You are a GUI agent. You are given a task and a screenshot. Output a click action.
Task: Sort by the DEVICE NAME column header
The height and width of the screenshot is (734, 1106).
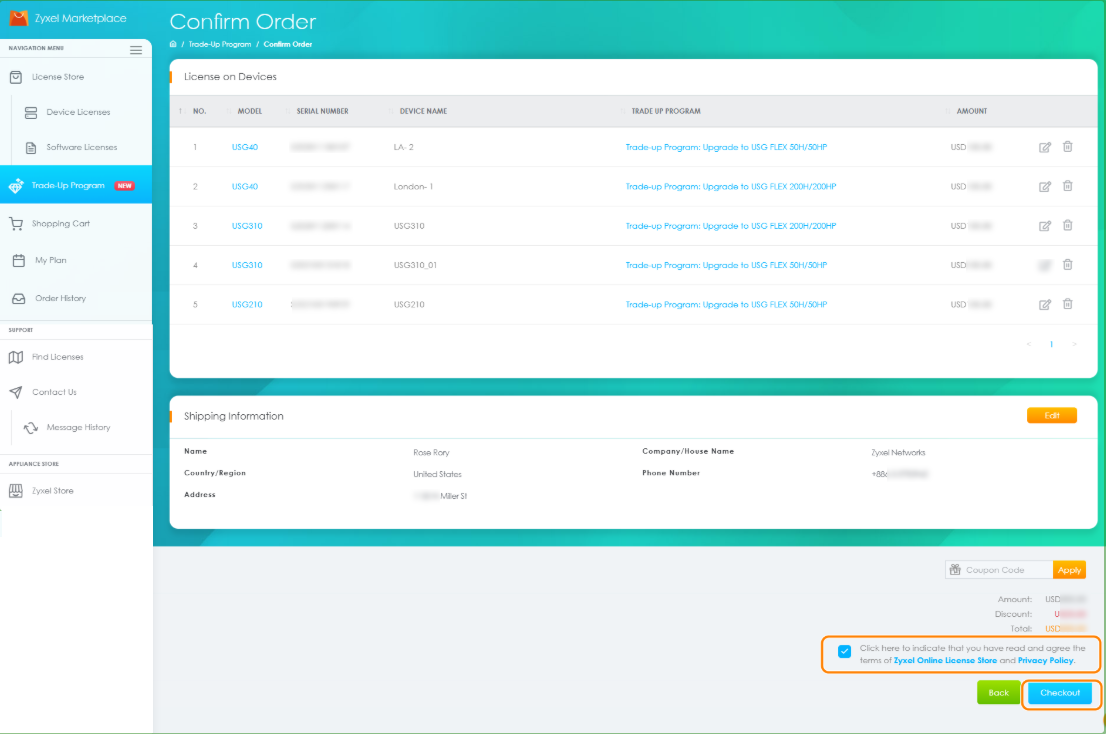point(423,111)
